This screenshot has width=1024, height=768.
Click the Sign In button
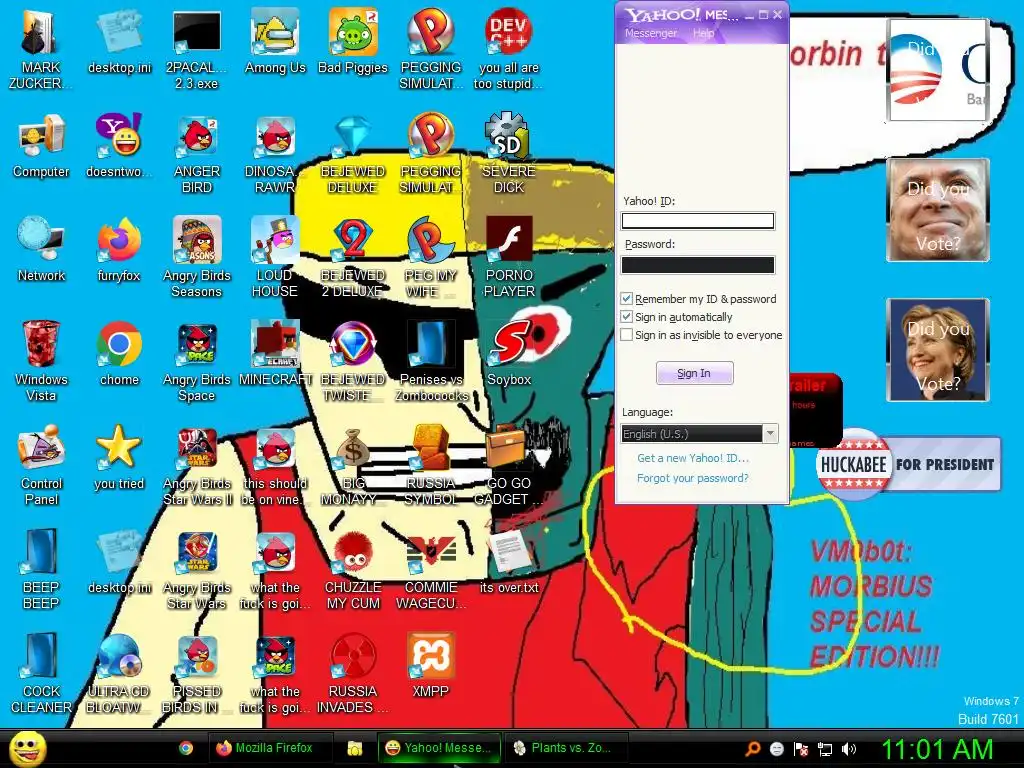pos(694,373)
